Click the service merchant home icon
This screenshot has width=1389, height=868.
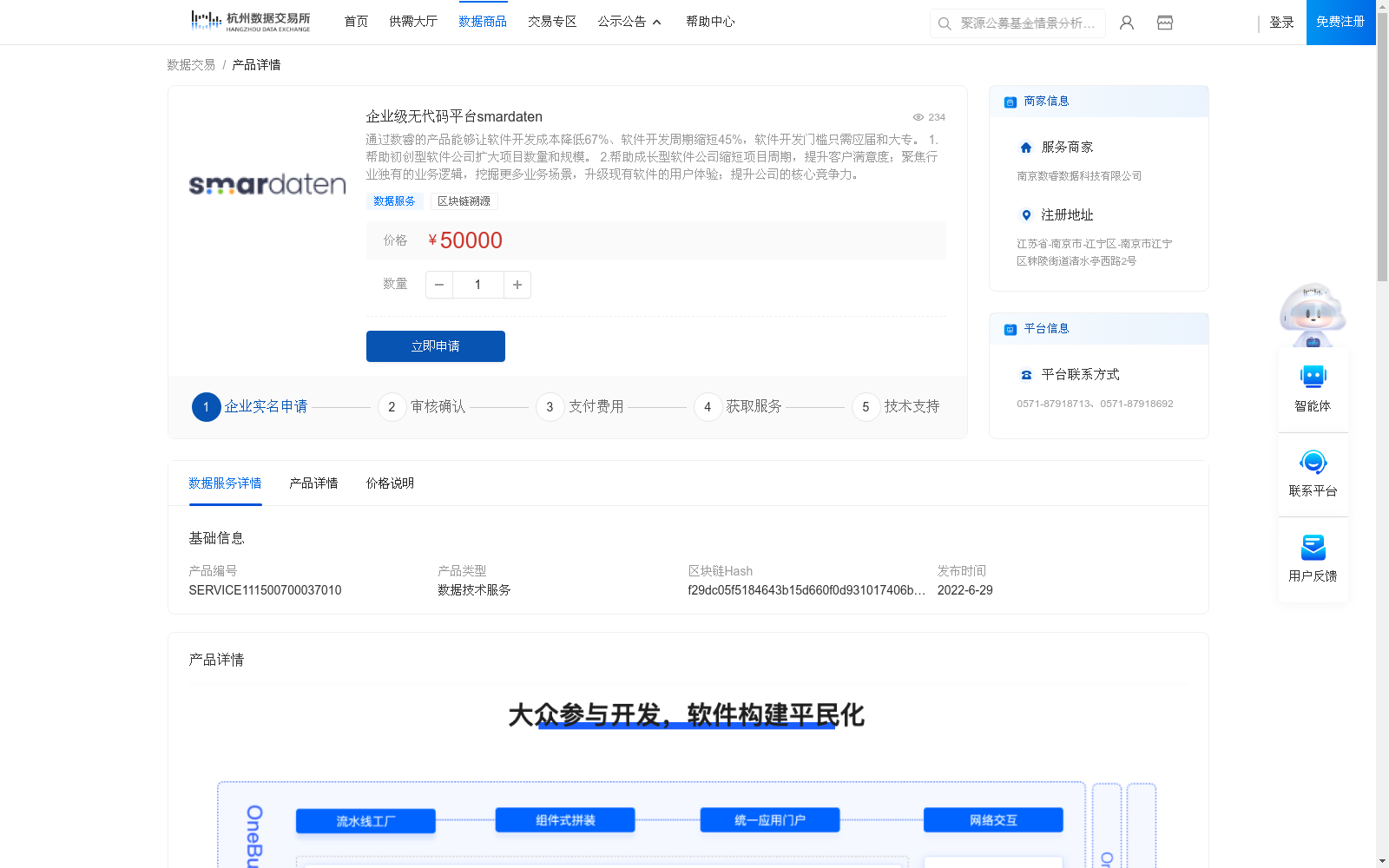point(1026,148)
